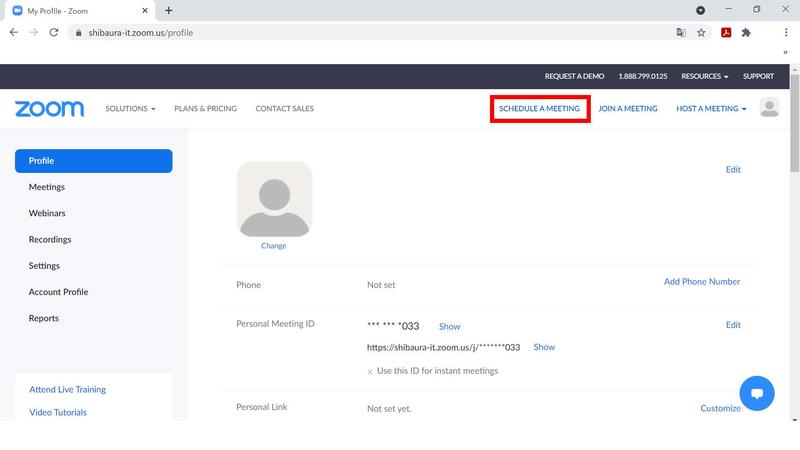Open Webinars in the sidebar
Viewport: 800px width, 450px height.
pos(47,213)
